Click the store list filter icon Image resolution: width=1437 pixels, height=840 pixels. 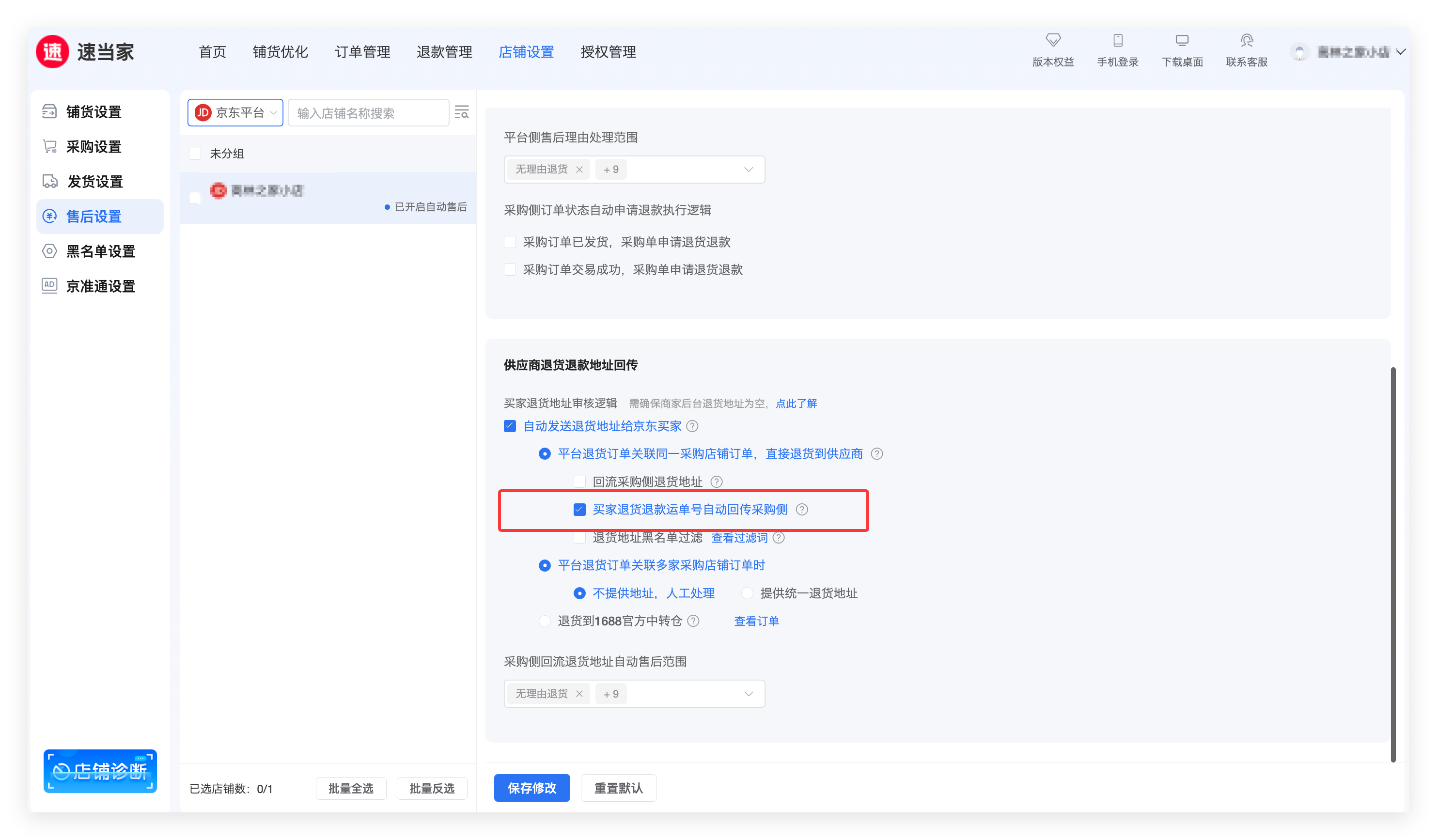[461, 112]
